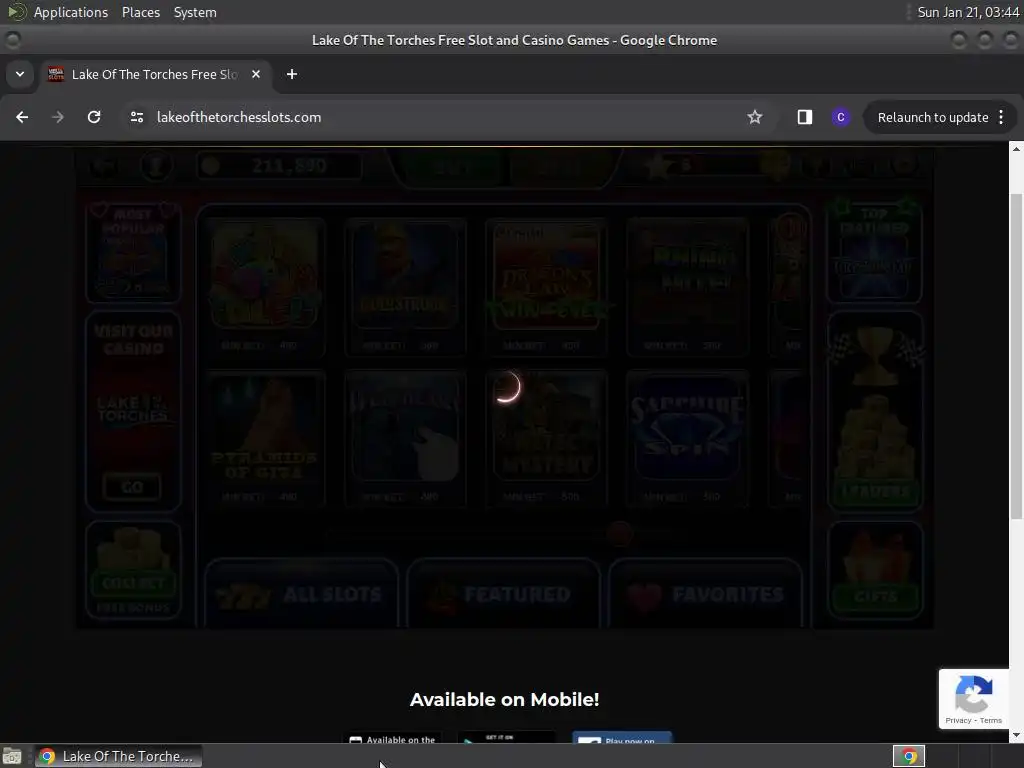Open the Sapphire Spin slot game

(687, 439)
